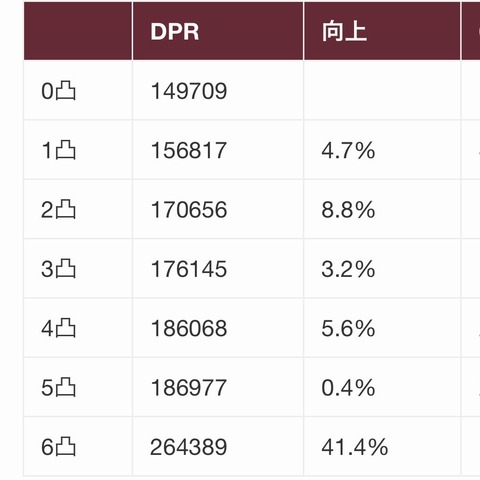Select the 0凸 row label
This screenshot has height=480, width=480.
coord(58,91)
